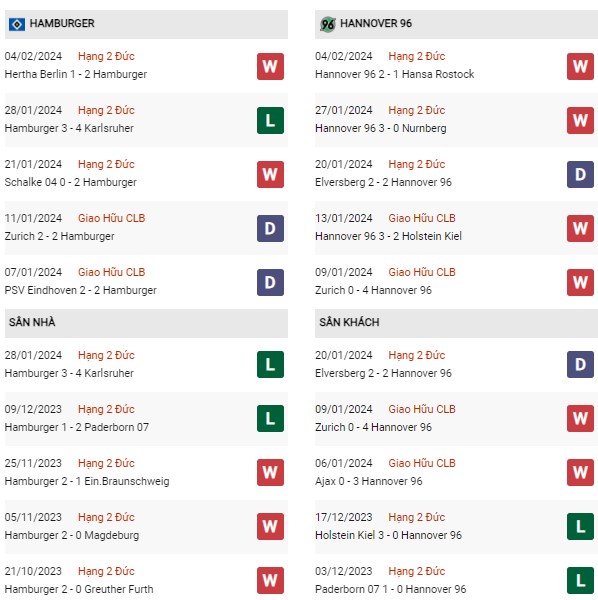Click D badge for Zurich 2-2 Hamburger
This screenshot has width=598, height=600.
pyautogui.click(x=270, y=228)
